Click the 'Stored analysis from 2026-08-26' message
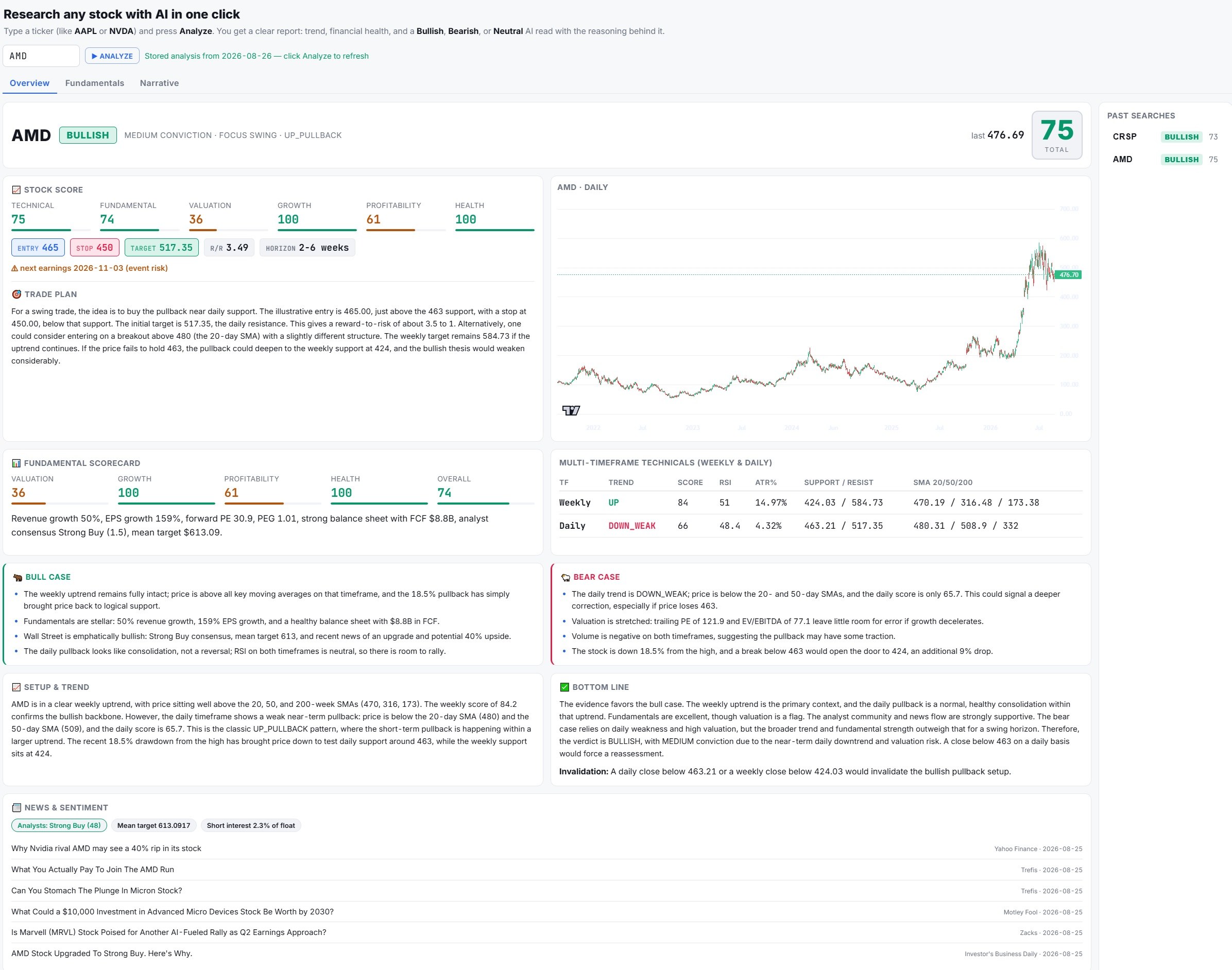Image resolution: width=1232 pixels, height=970 pixels. pyautogui.click(x=256, y=56)
